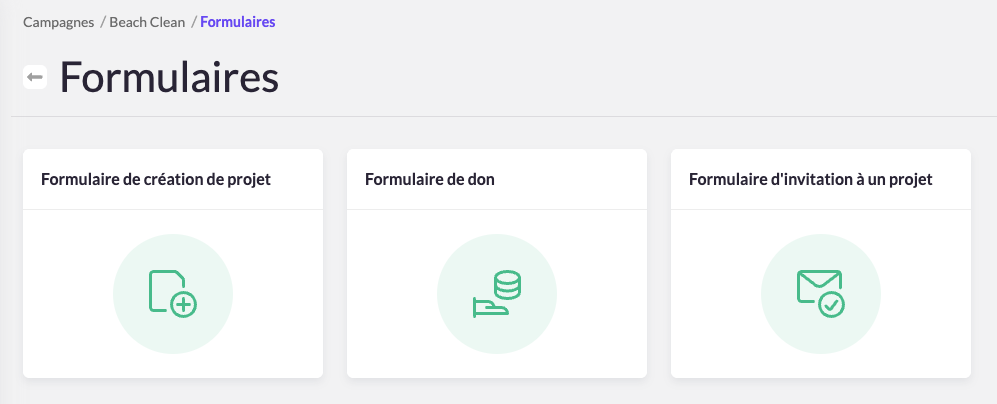
Task: Click the purple Formulaires breadcrumb
Action: click(x=238, y=22)
